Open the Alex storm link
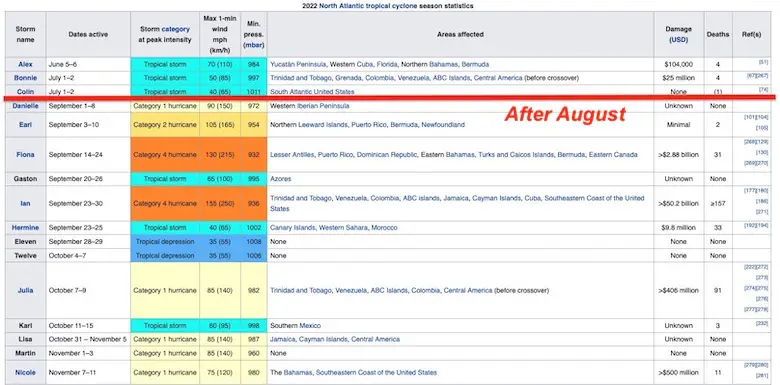This screenshot has width=780, height=385. 25,64
